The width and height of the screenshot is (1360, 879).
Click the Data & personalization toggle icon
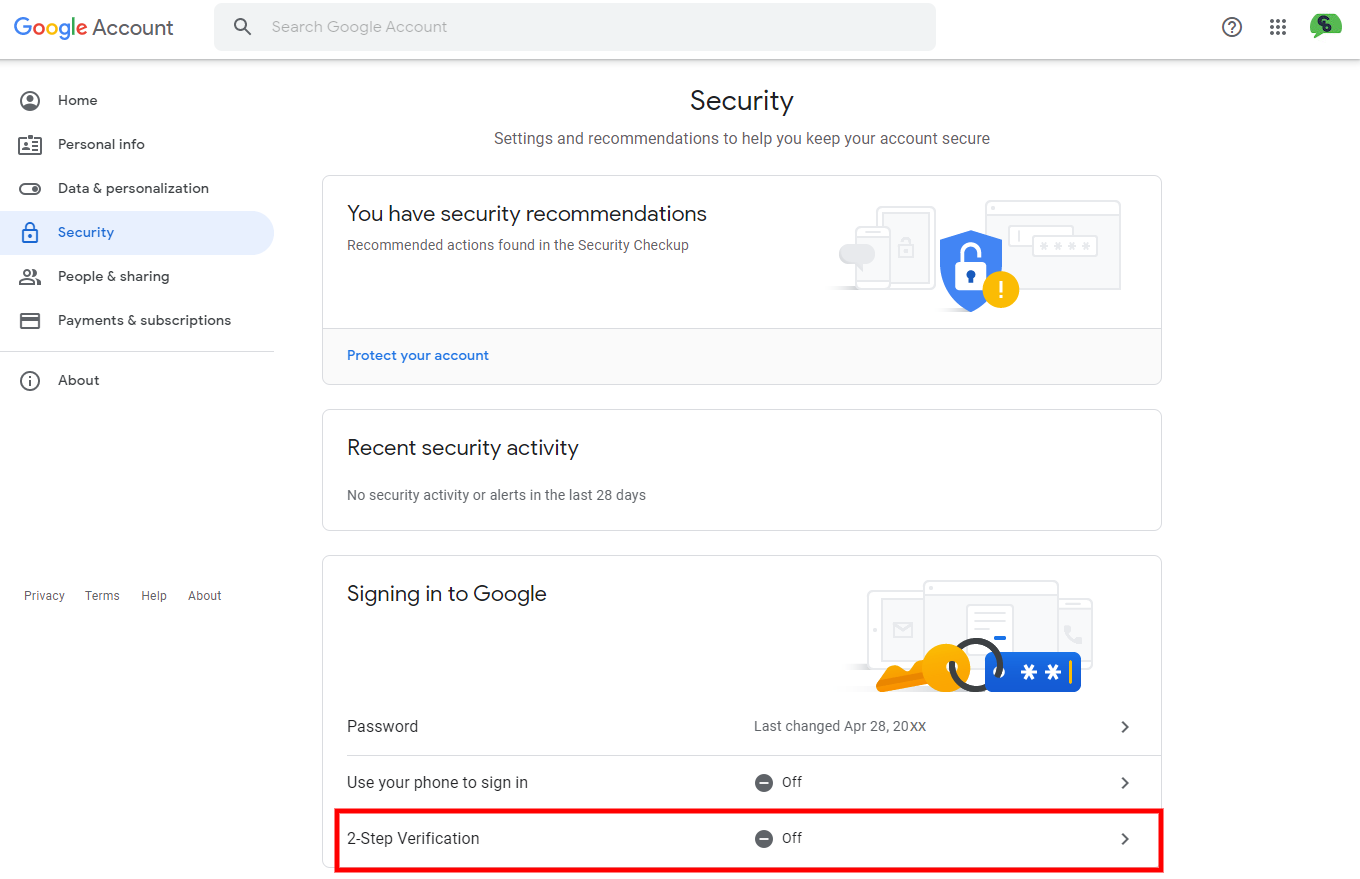point(30,188)
